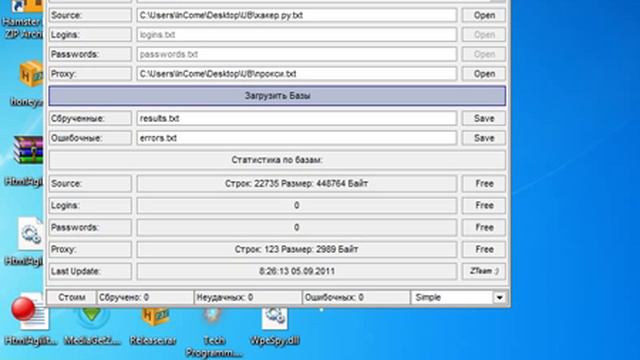This screenshot has height=360, width=640.
Task: Click the Загрузить Базы button
Action: 277,96
